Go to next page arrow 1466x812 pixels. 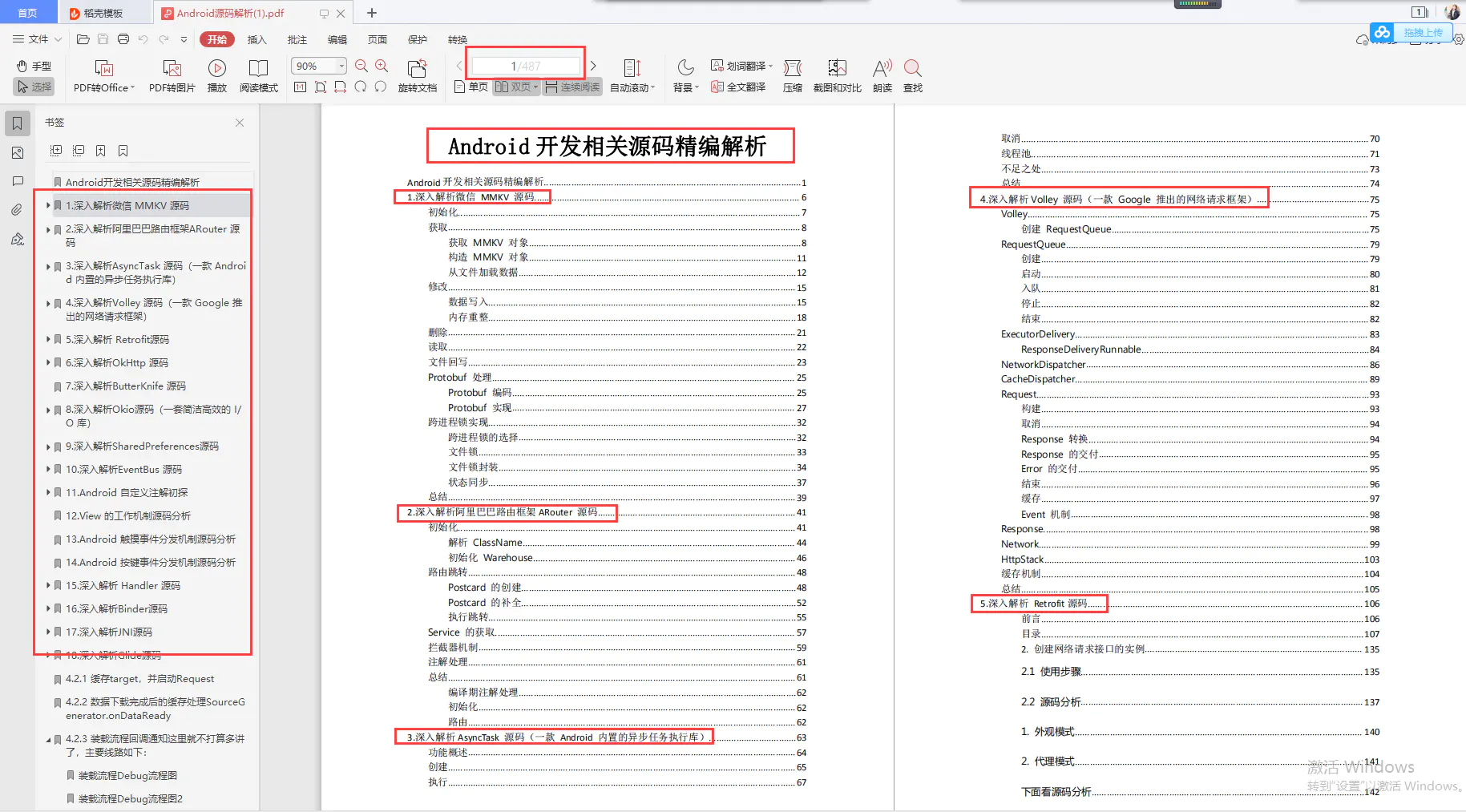click(593, 66)
